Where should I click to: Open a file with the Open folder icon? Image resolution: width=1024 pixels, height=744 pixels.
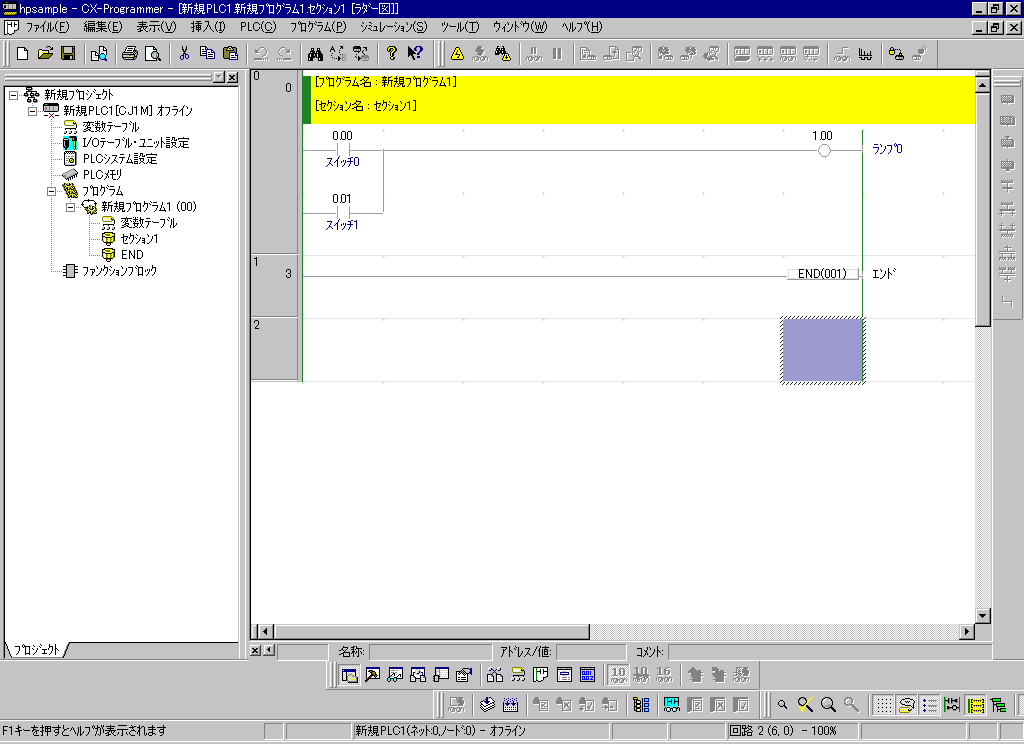(45, 54)
